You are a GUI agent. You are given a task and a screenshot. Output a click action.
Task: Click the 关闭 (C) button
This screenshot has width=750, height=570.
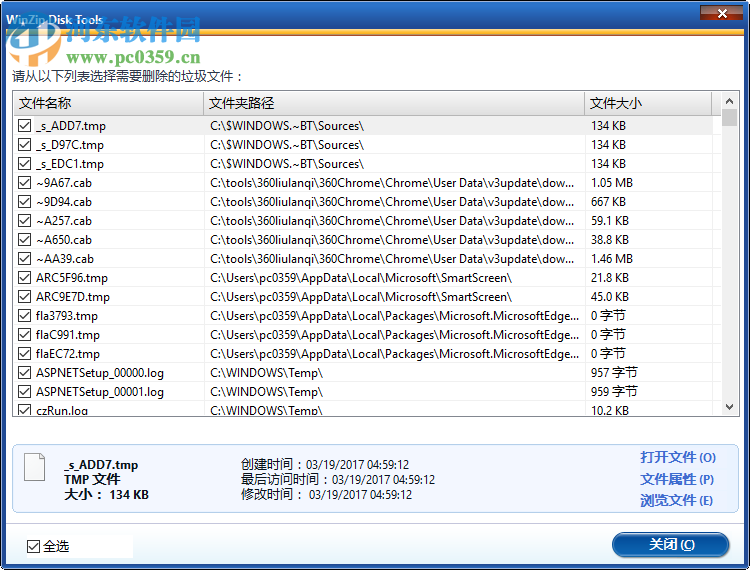point(671,545)
